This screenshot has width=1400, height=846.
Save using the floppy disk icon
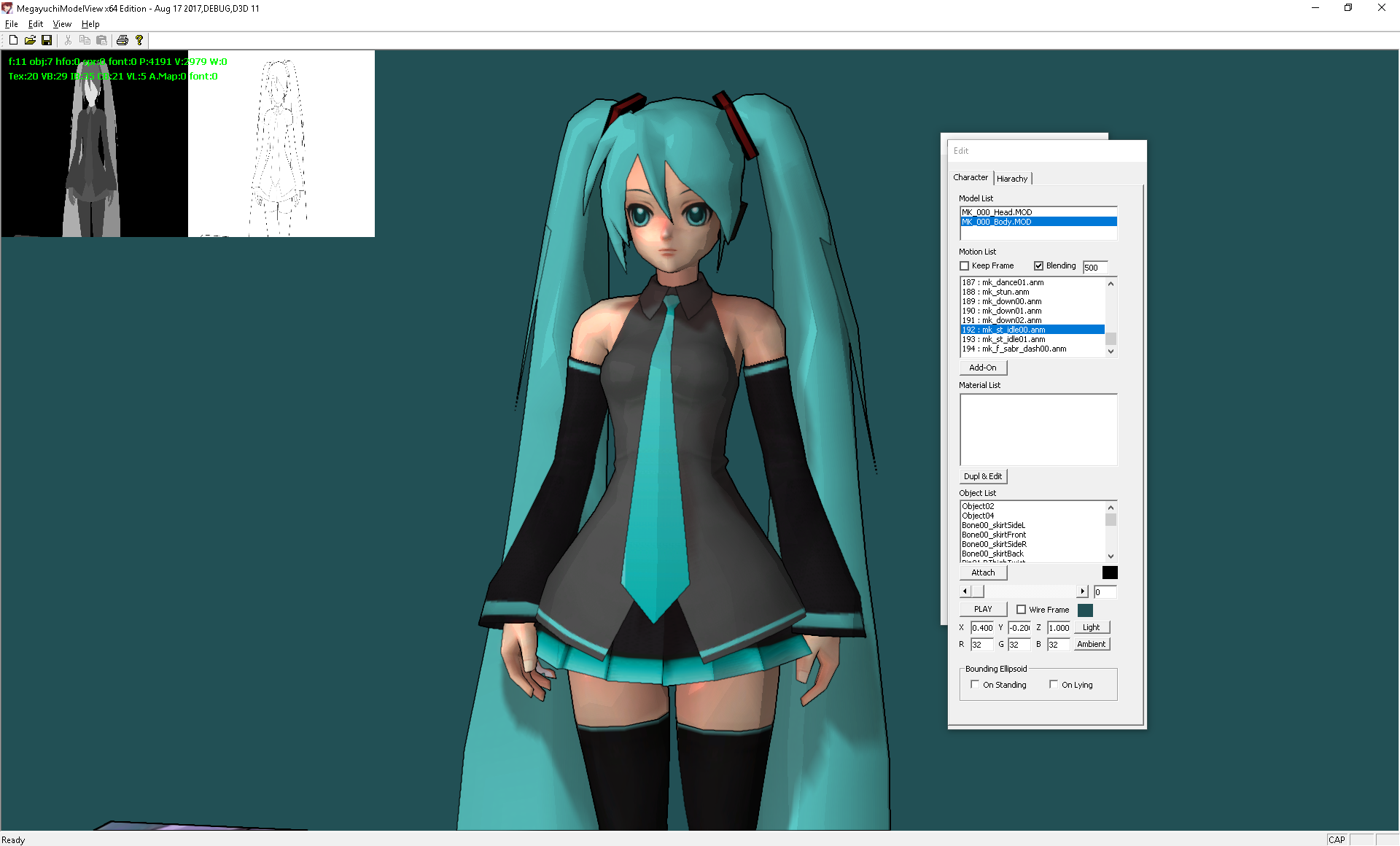(47, 40)
